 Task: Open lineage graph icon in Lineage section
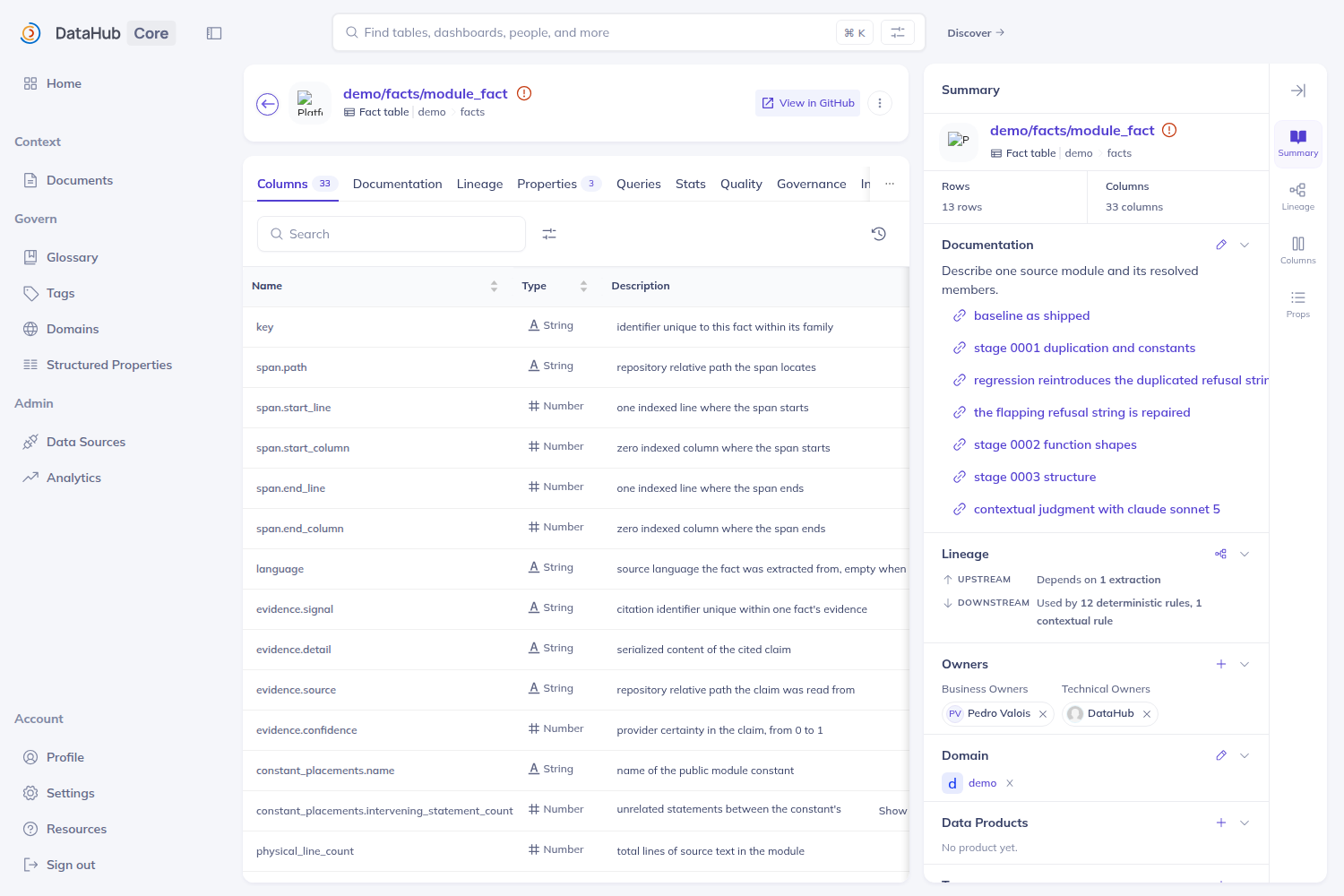[x=1220, y=554]
